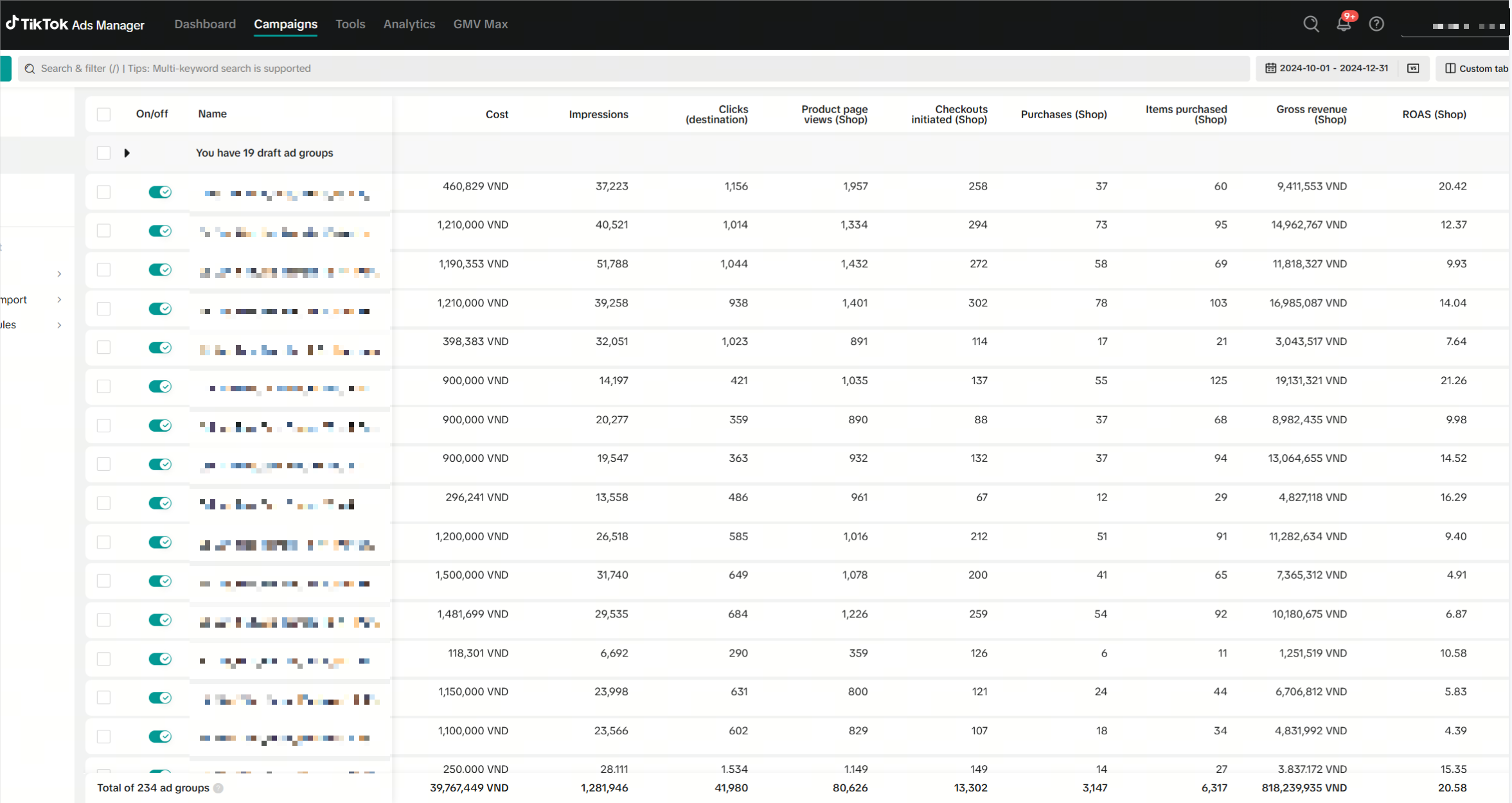Open the Dashboard tab
The width and height of the screenshot is (1512, 803).
[205, 24]
